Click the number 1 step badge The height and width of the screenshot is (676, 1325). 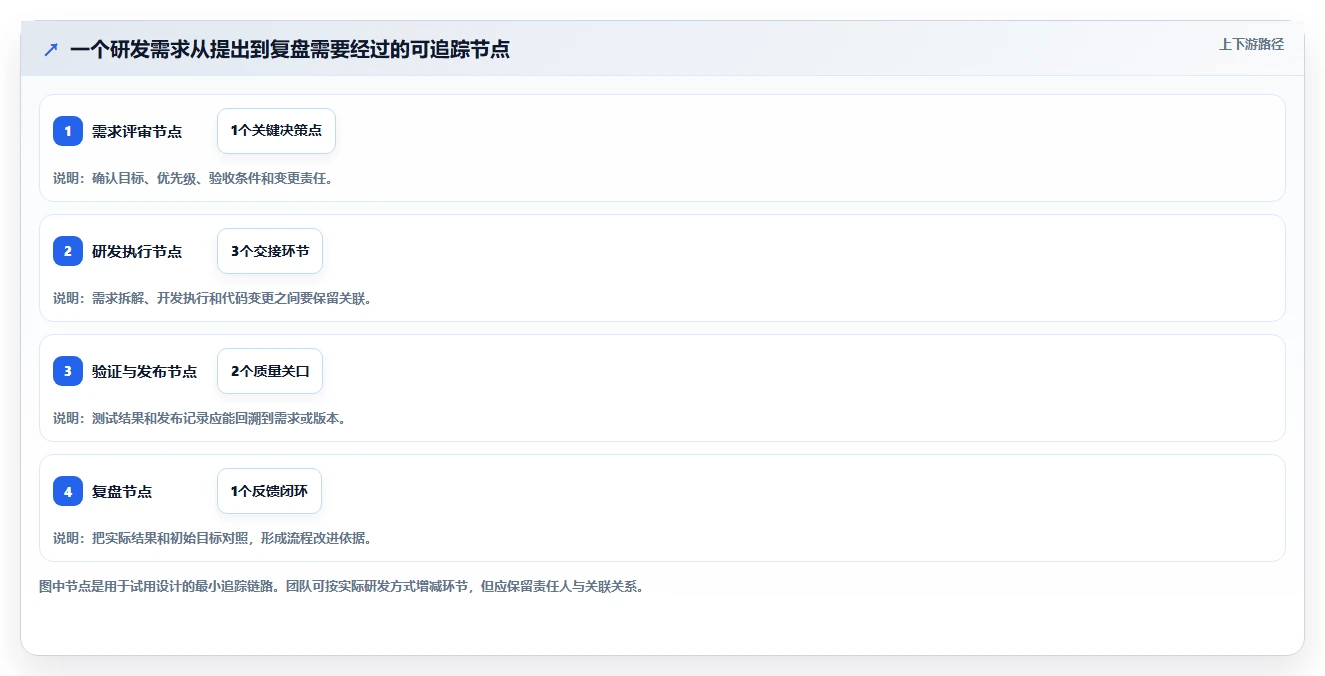68,131
